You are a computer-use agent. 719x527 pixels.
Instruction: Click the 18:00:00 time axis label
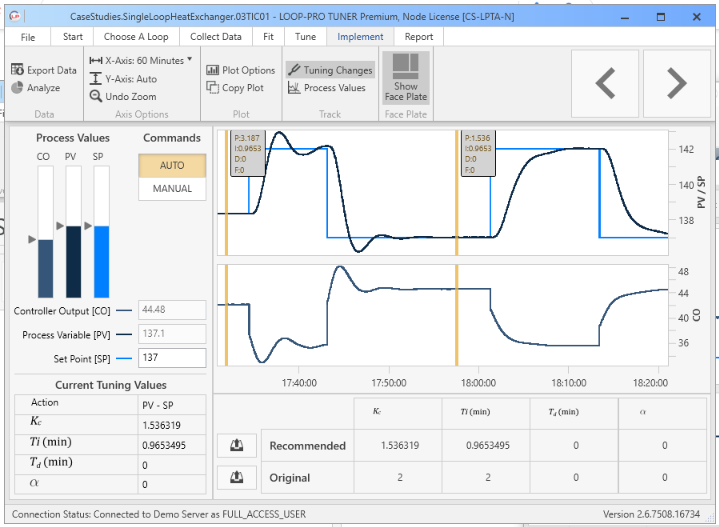click(478, 383)
